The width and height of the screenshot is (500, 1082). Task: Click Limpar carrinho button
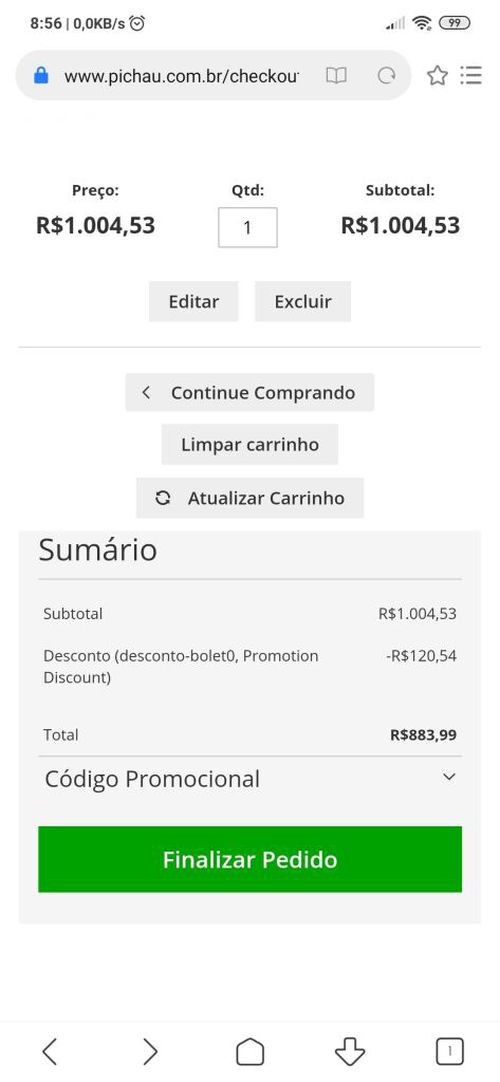point(250,444)
